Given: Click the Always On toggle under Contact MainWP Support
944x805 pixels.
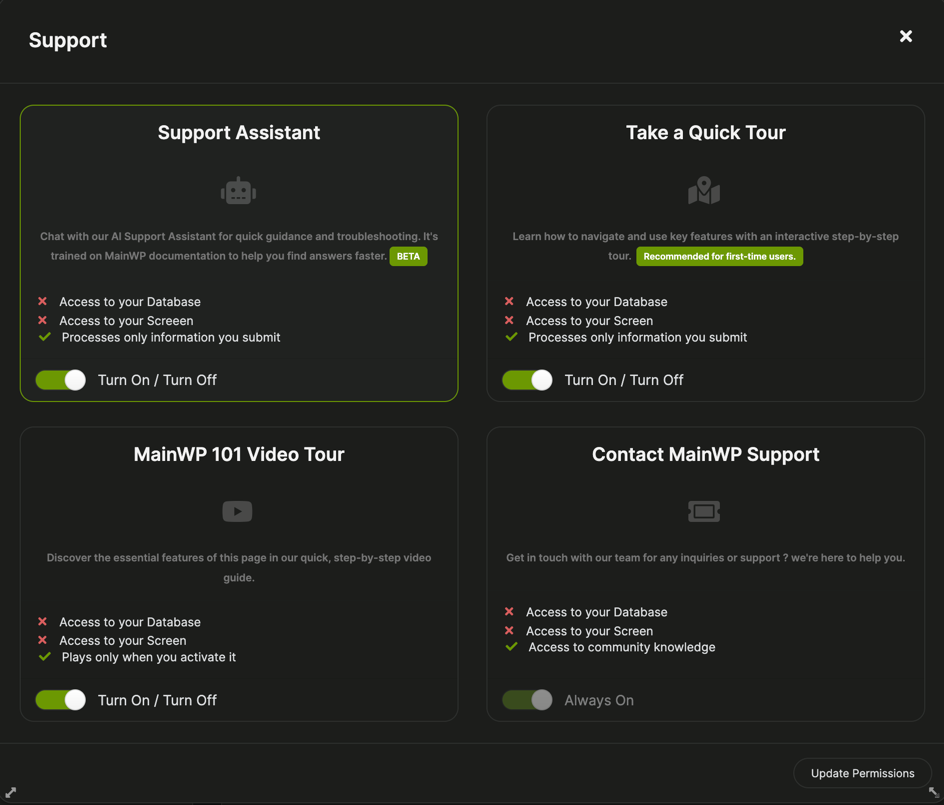Looking at the screenshot, I should [x=527, y=700].
